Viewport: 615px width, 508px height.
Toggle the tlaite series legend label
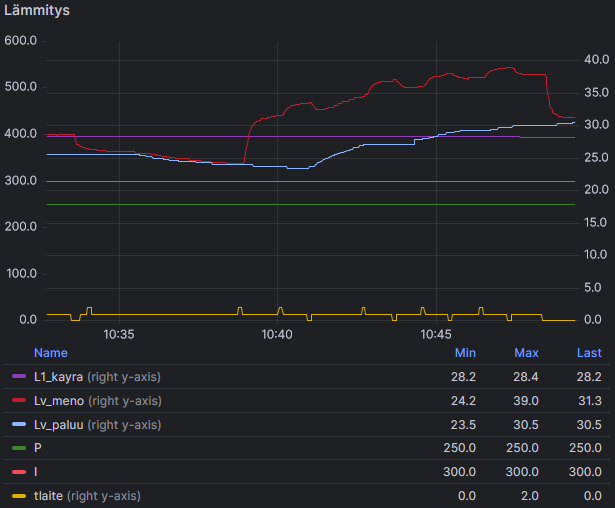click(x=48, y=496)
